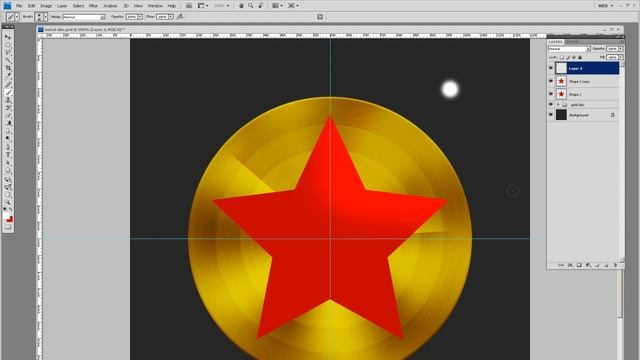Open the WEB workspace switcher
Image resolution: width=640 pixels, height=360 pixels.
pos(606,6)
